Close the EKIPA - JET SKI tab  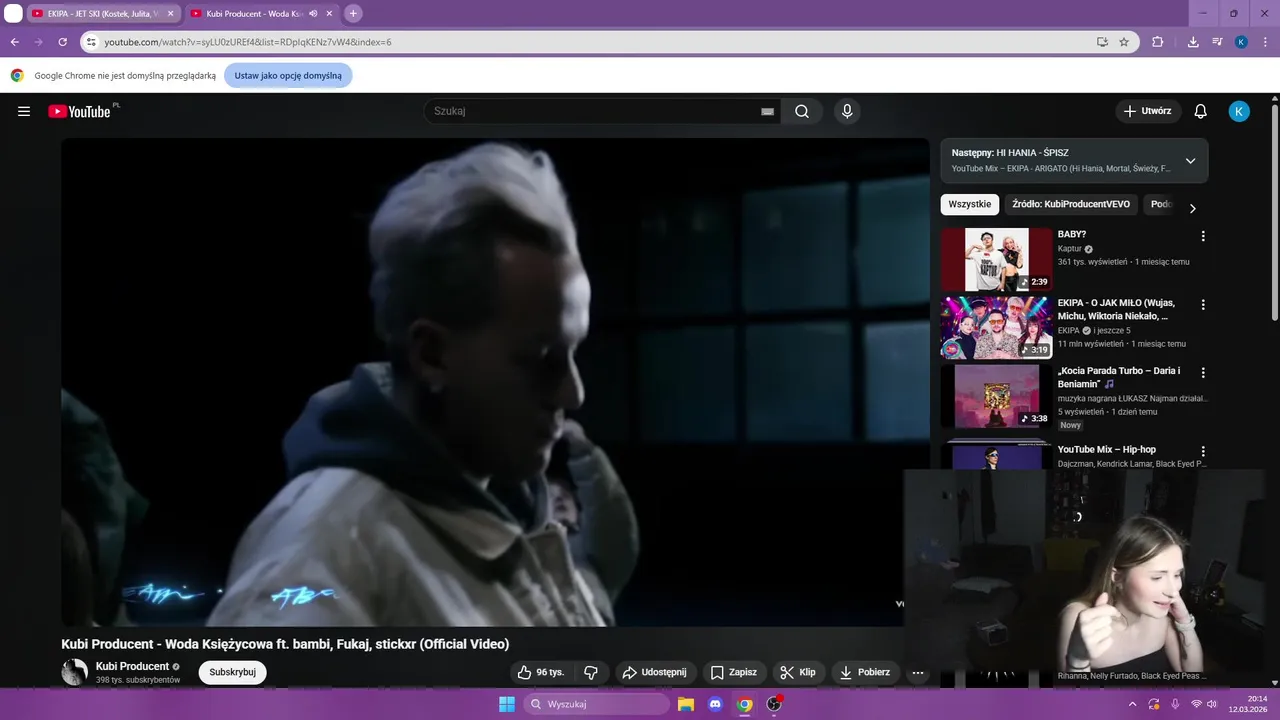(x=170, y=14)
